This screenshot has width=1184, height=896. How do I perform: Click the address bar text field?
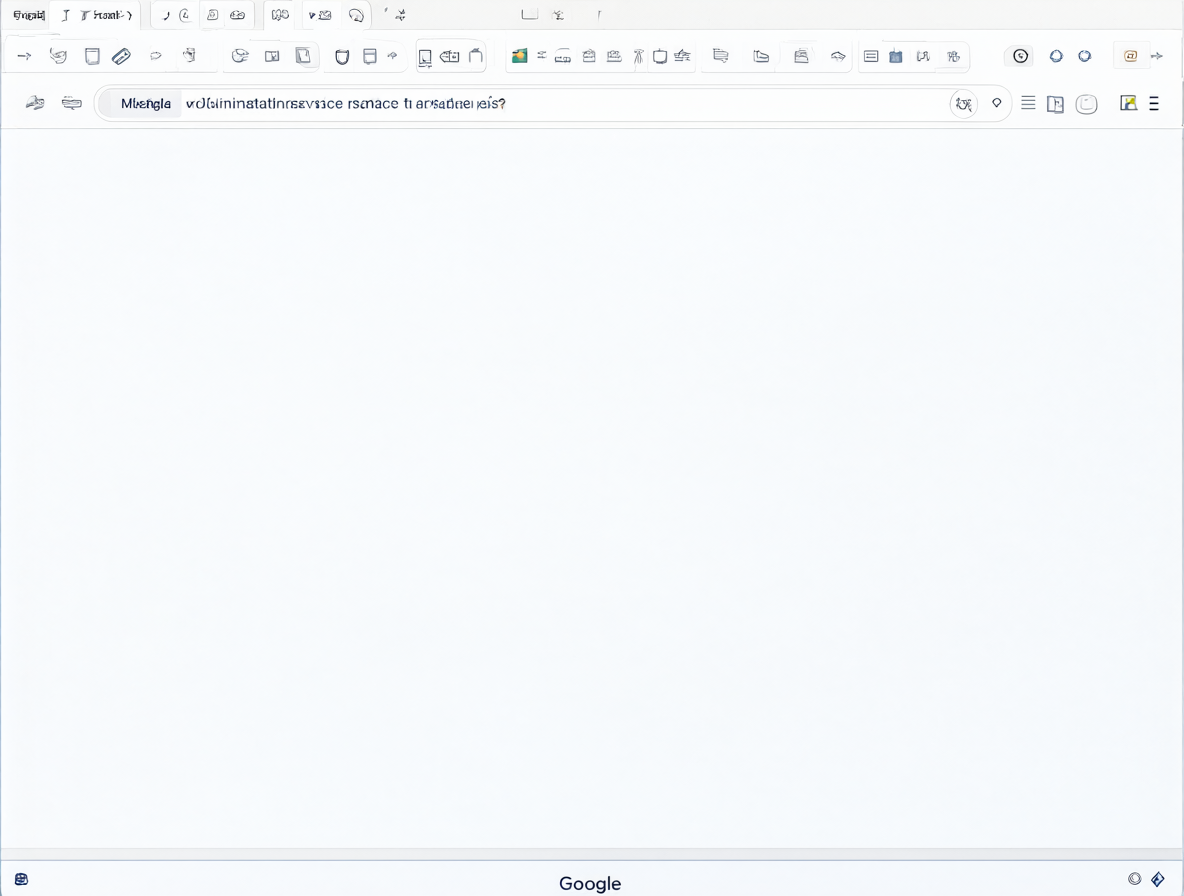[551, 103]
